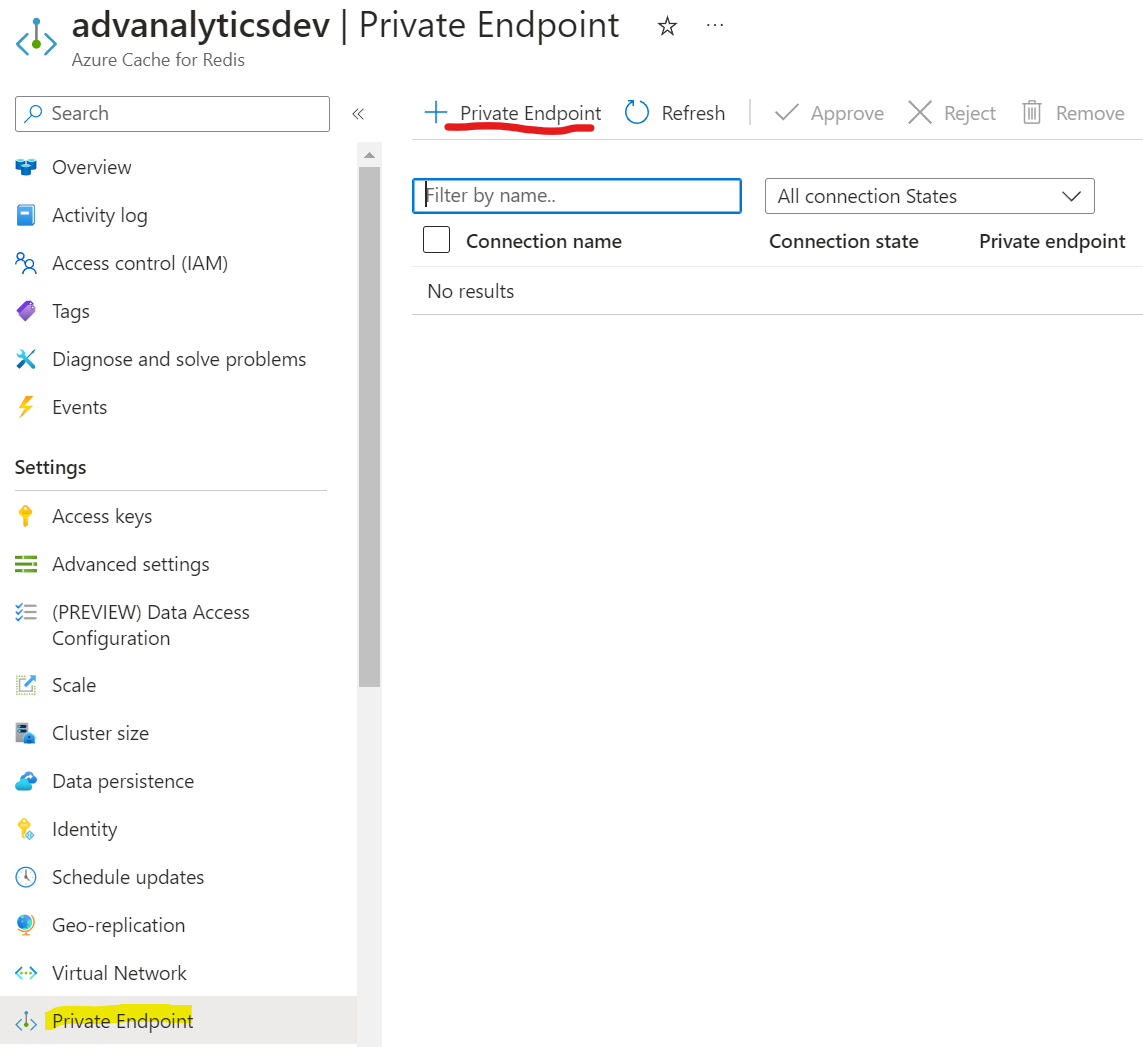Collapse the sidebar with the double chevron

358,114
